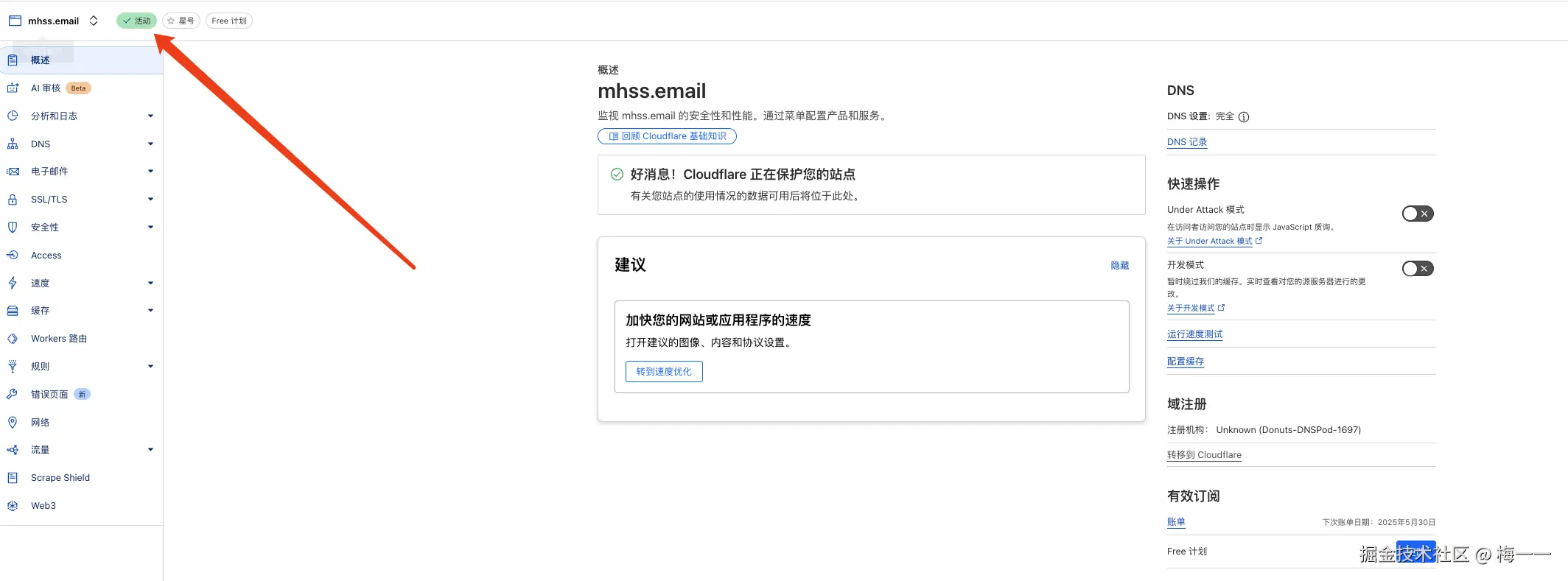Screen dimensions: 1568x581
Task: Click the 分析和日志 clock chart icon
Action: [x=13, y=116]
